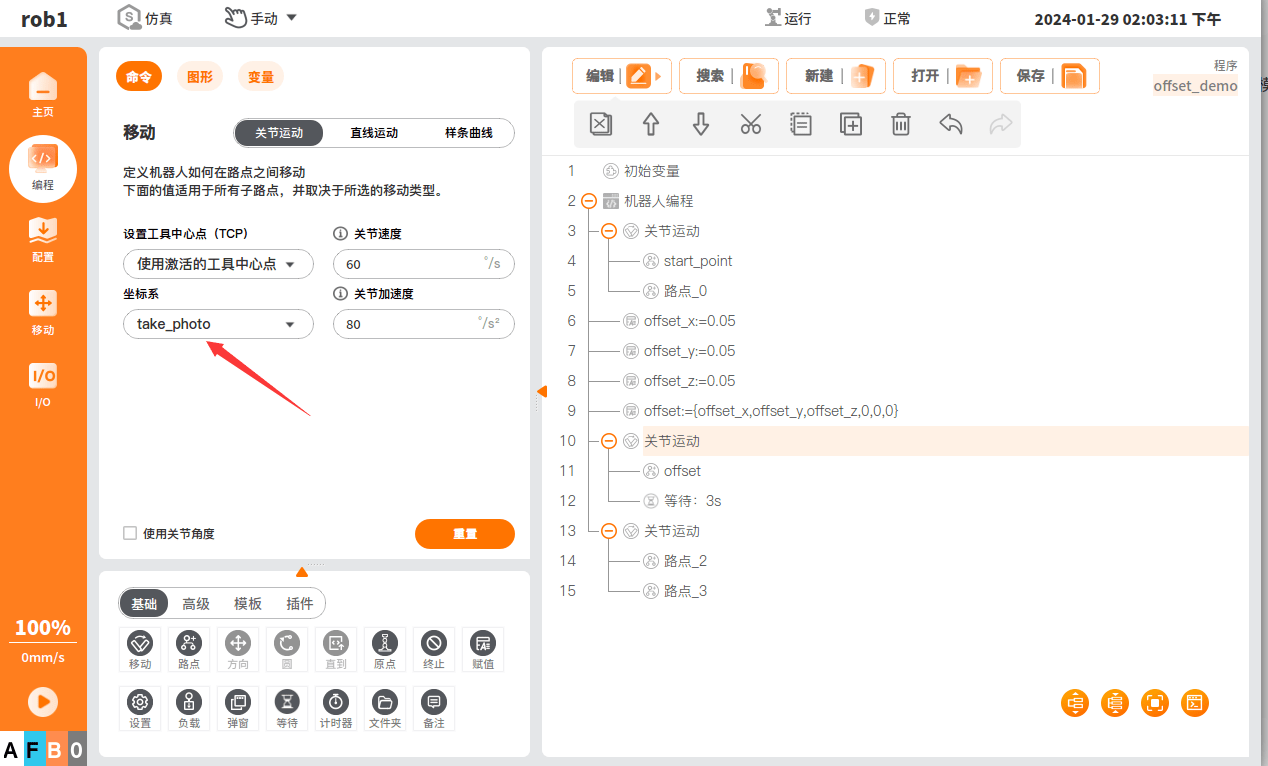Add an assignment (赋值) command icon
Screen dimensions: 1268x766
click(x=483, y=649)
